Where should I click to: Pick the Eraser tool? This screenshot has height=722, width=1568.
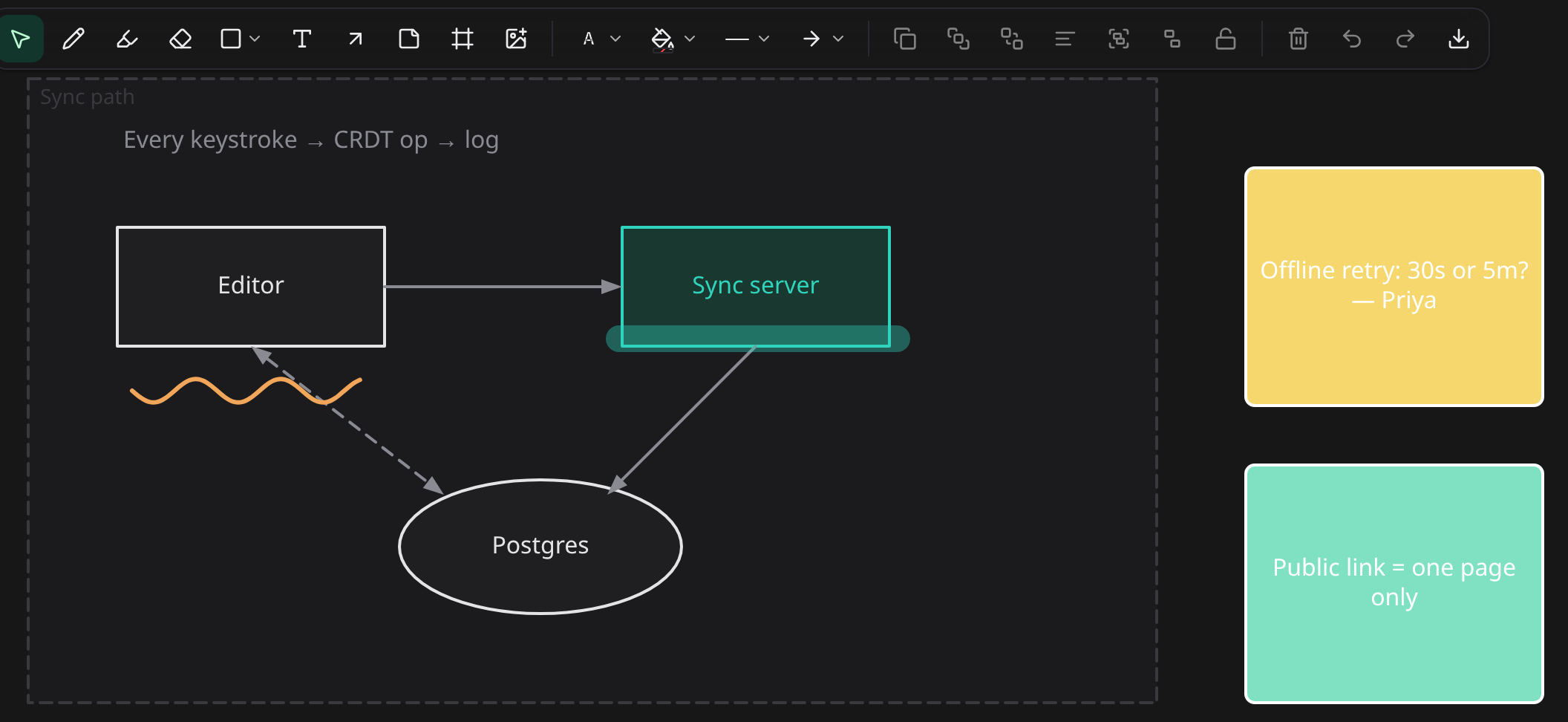(x=180, y=39)
